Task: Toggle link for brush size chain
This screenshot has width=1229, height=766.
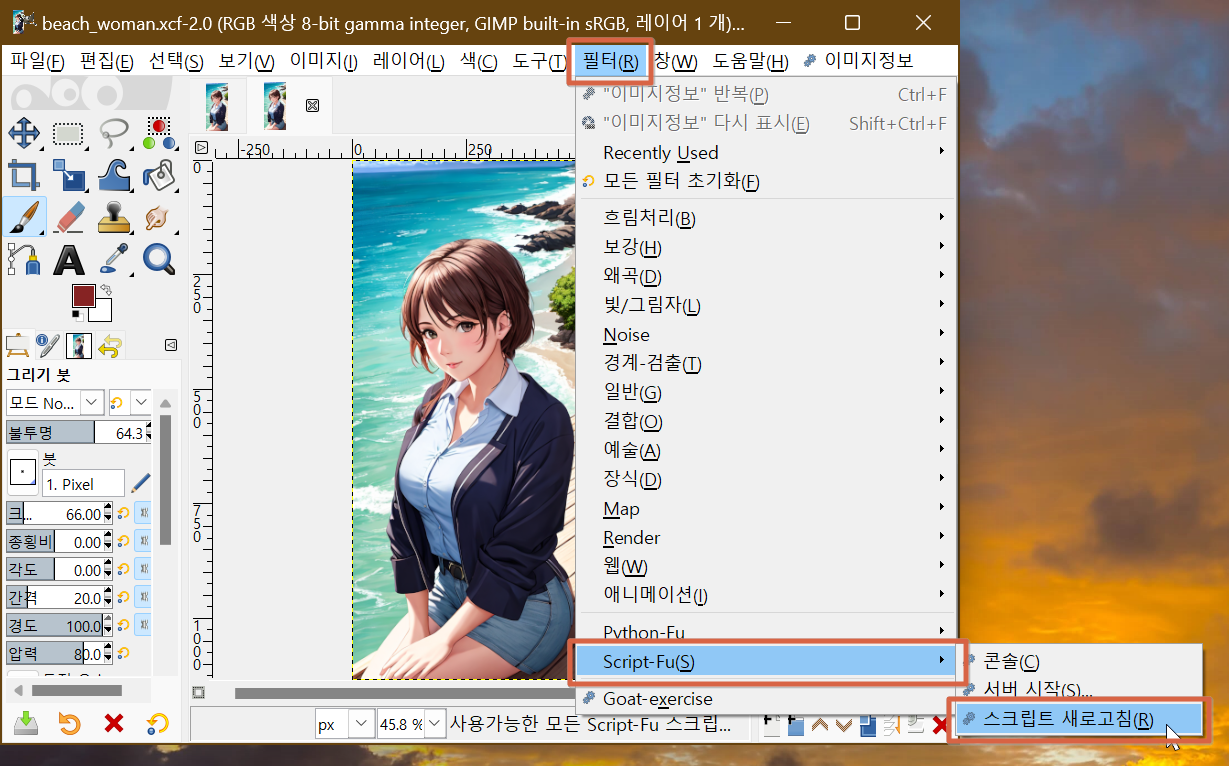Action: 143,514
